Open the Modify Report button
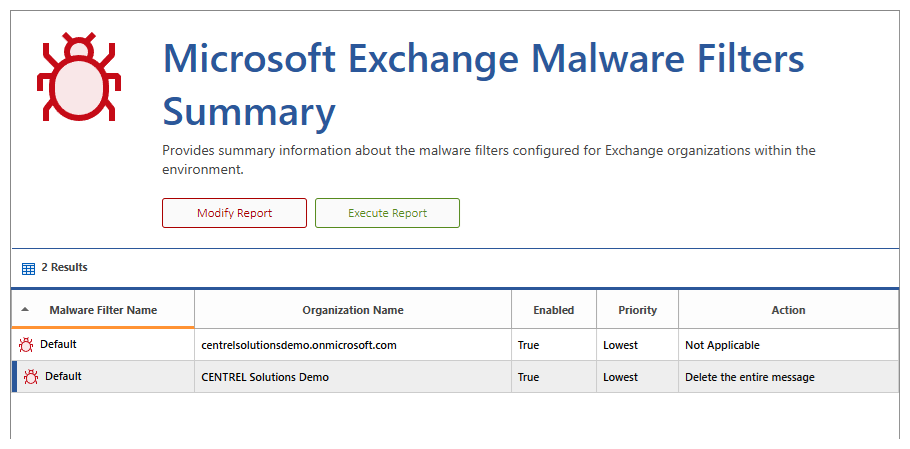Screen dimensions: 910x449 point(234,213)
